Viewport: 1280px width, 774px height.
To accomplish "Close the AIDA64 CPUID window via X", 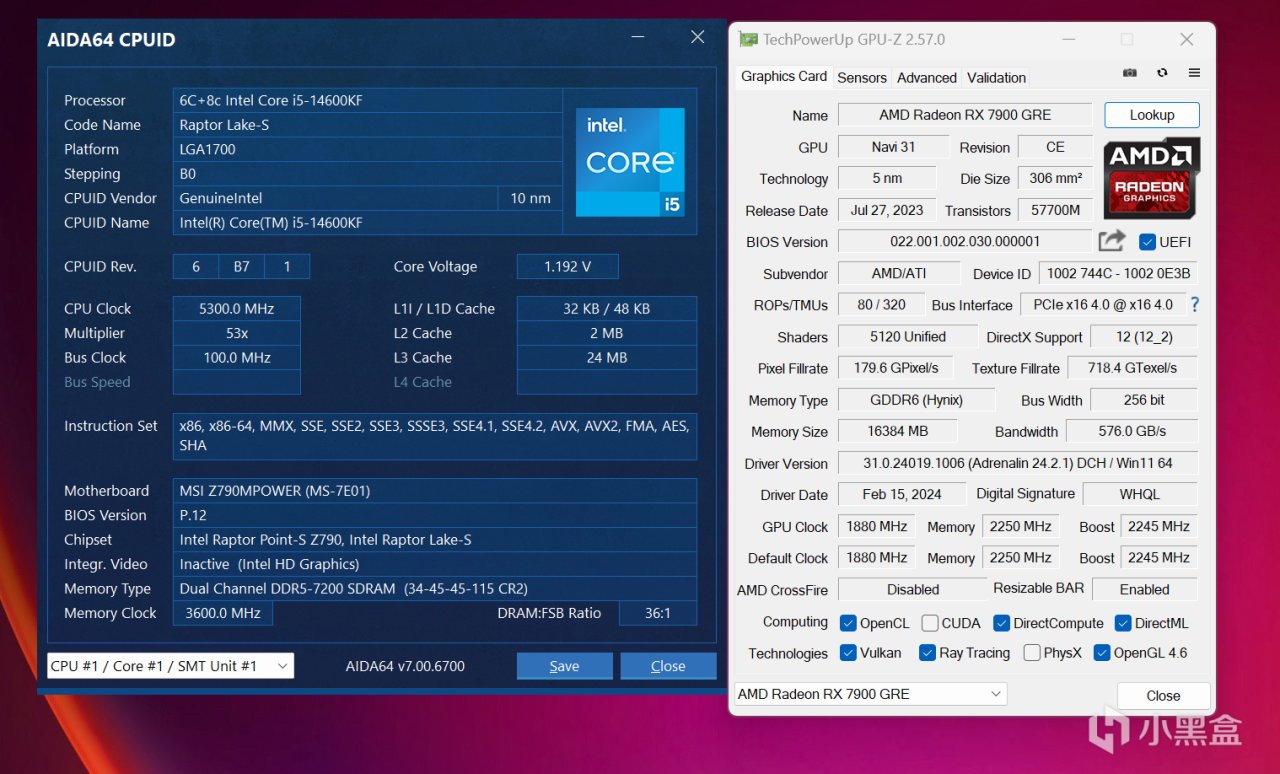I will click(x=698, y=37).
